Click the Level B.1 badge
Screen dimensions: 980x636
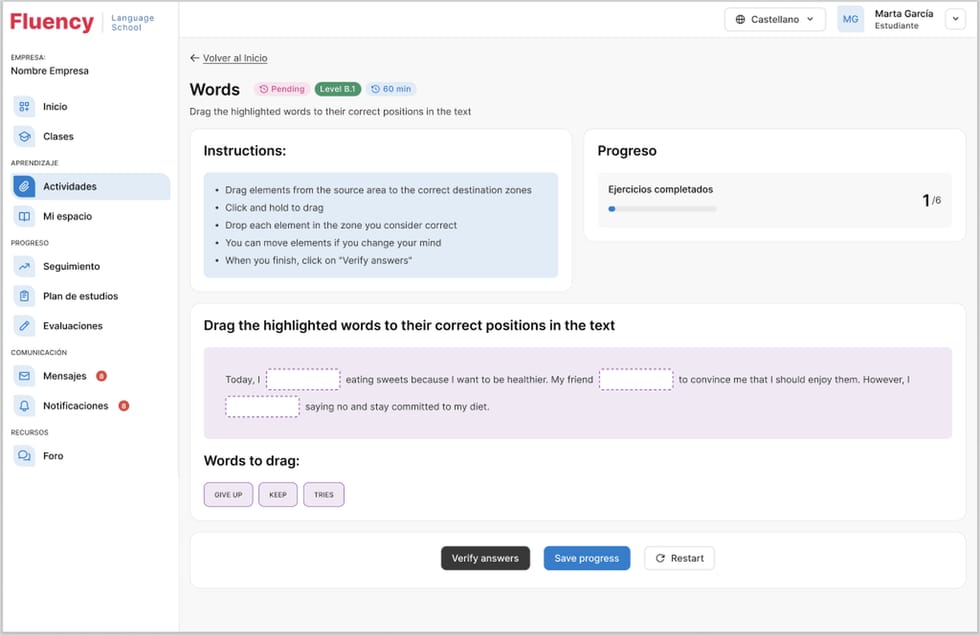pyautogui.click(x=338, y=89)
